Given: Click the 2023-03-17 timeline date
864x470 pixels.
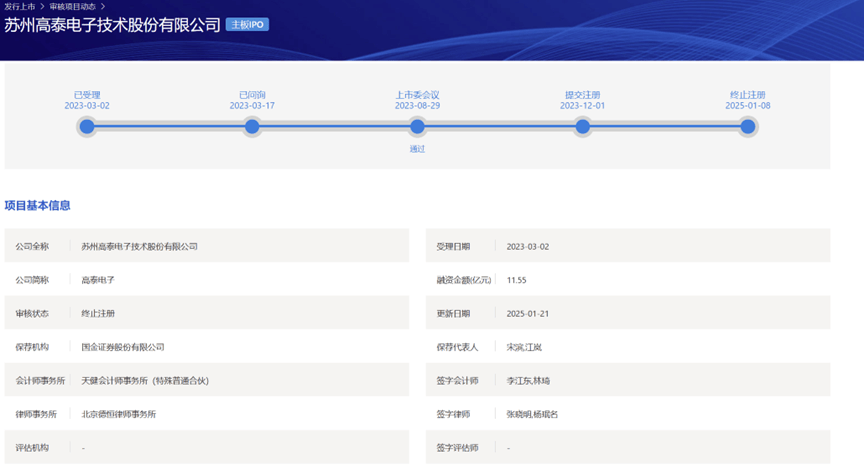Looking at the screenshot, I should tap(252, 106).
